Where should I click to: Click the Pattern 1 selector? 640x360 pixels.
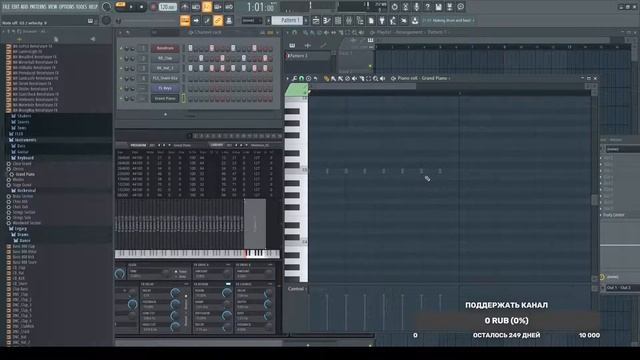click(x=287, y=20)
